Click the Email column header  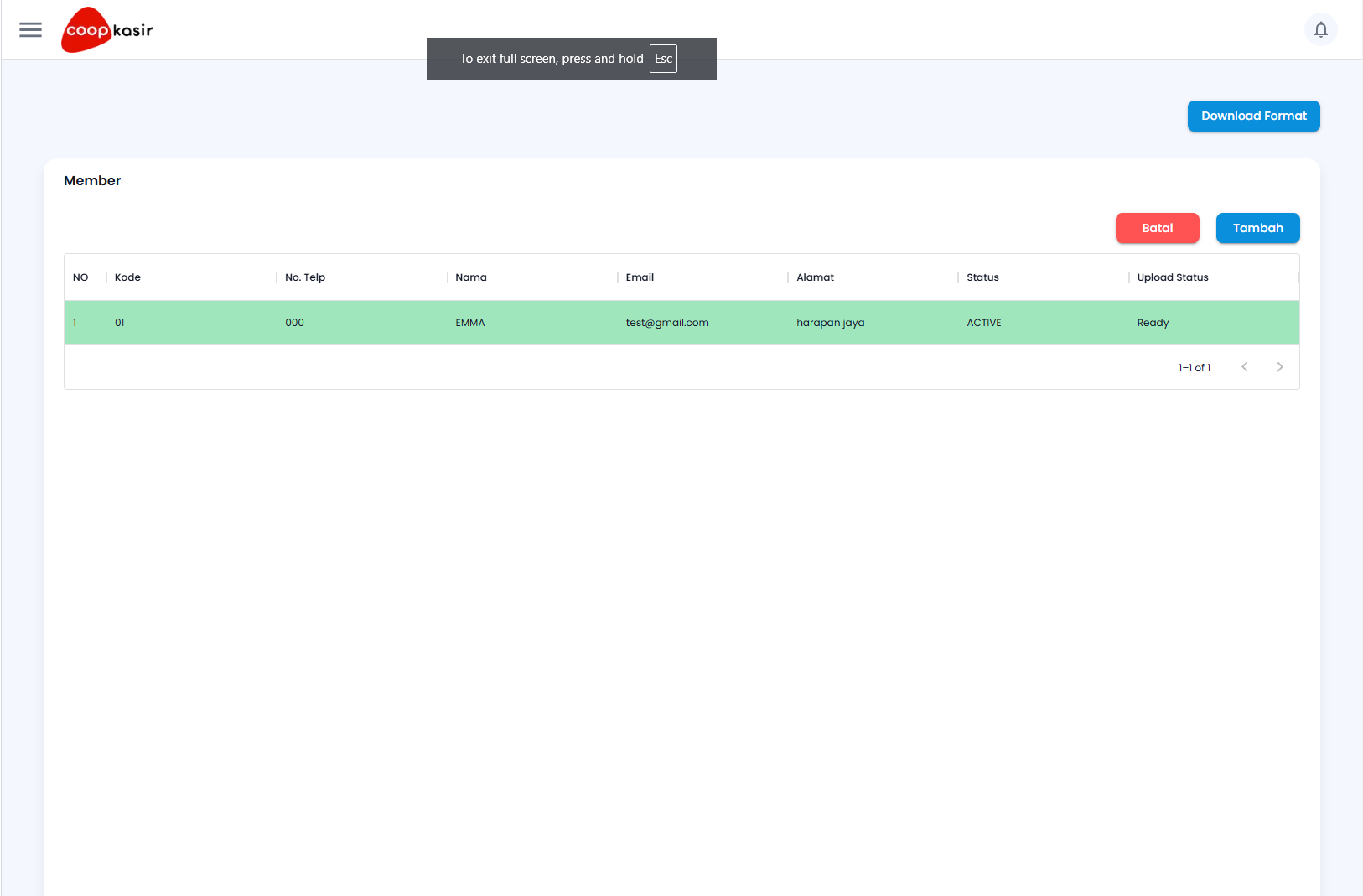pos(640,277)
